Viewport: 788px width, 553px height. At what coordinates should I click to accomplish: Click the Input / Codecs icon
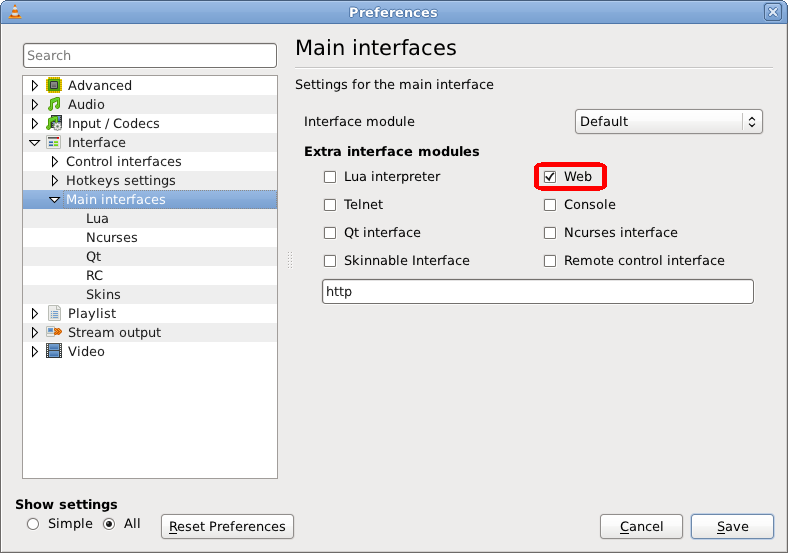click(55, 124)
